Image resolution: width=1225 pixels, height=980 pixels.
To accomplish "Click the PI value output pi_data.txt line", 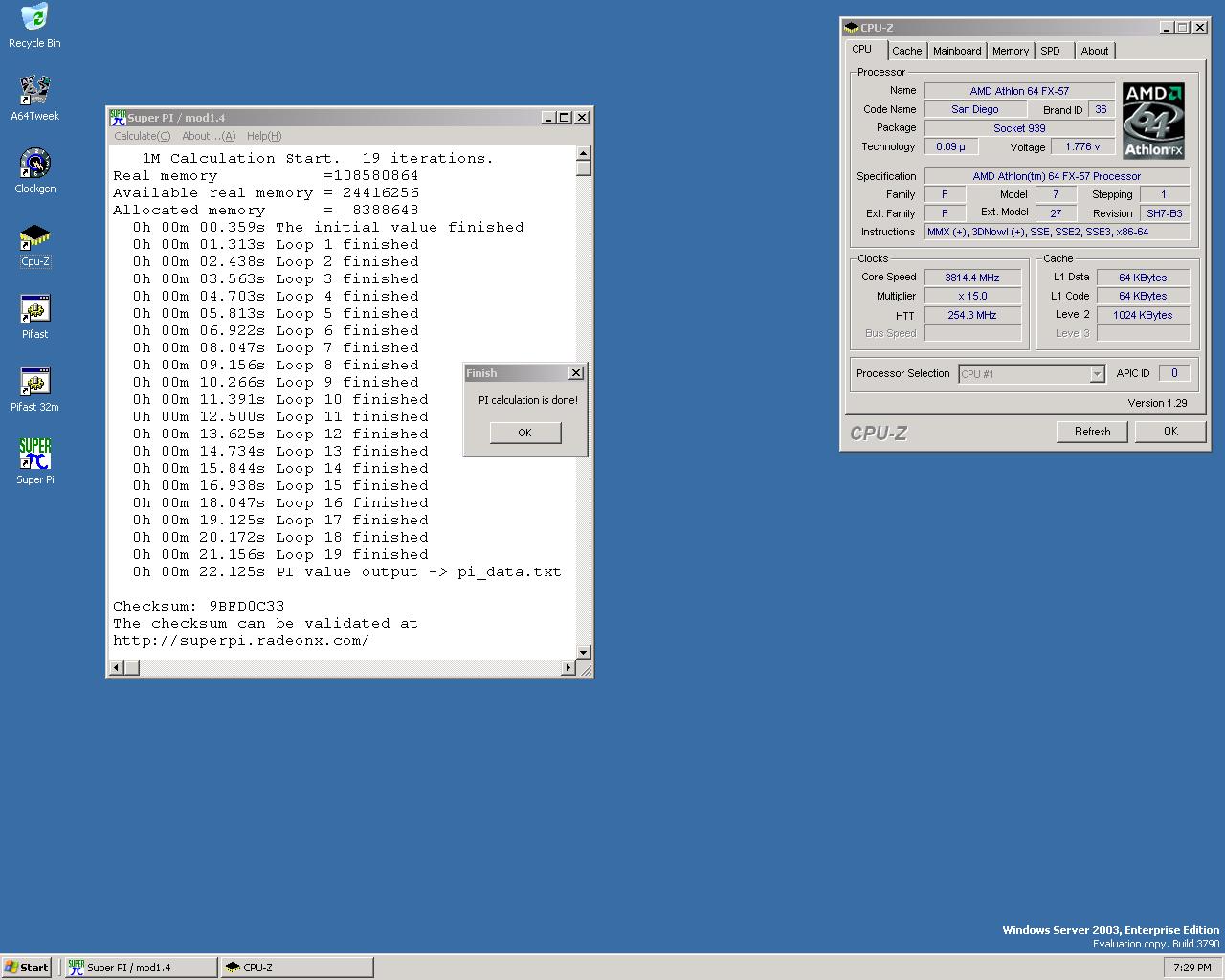I will click(x=346, y=571).
